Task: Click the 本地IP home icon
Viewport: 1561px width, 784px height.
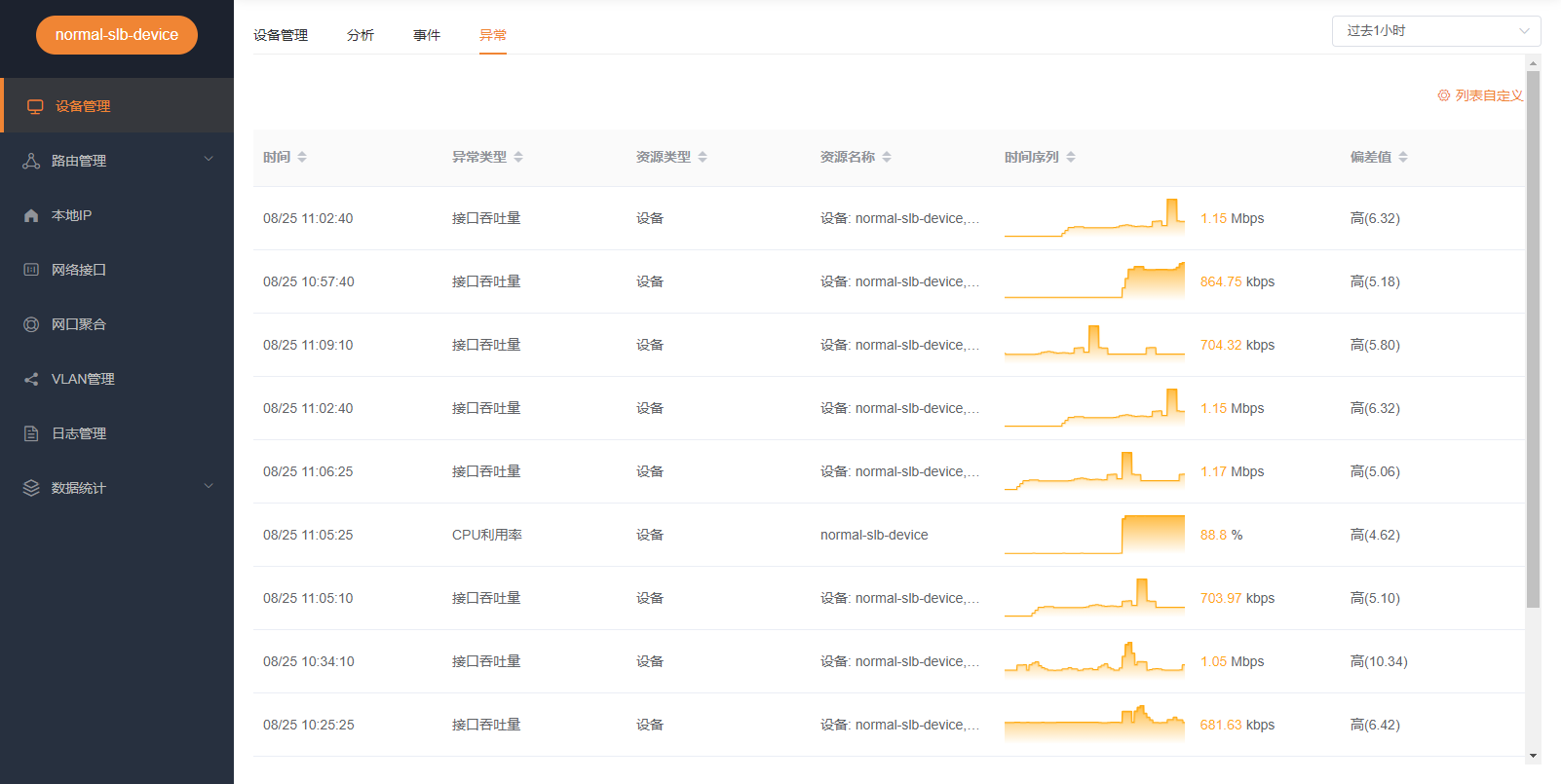Action: (x=31, y=215)
